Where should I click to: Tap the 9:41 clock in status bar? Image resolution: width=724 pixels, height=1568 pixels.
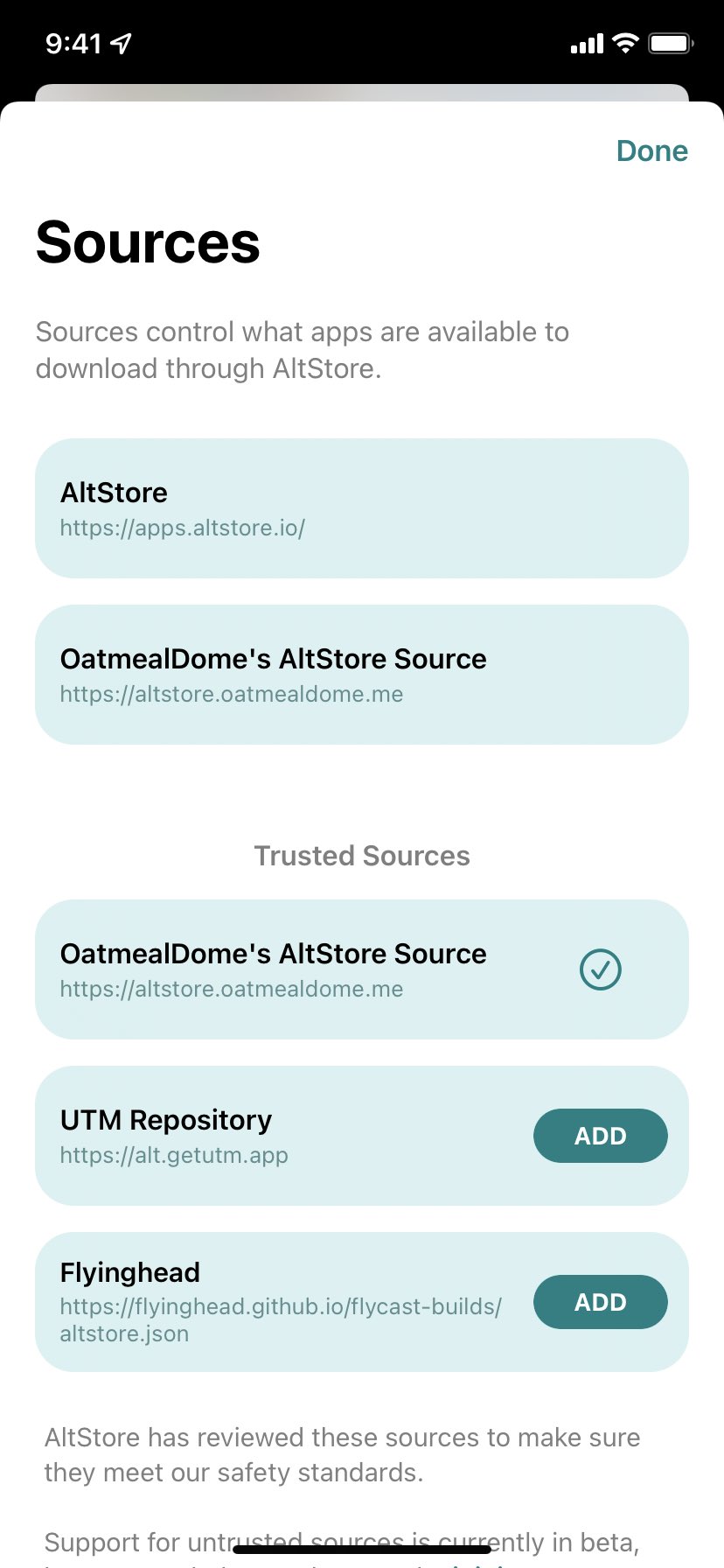[73, 43]
